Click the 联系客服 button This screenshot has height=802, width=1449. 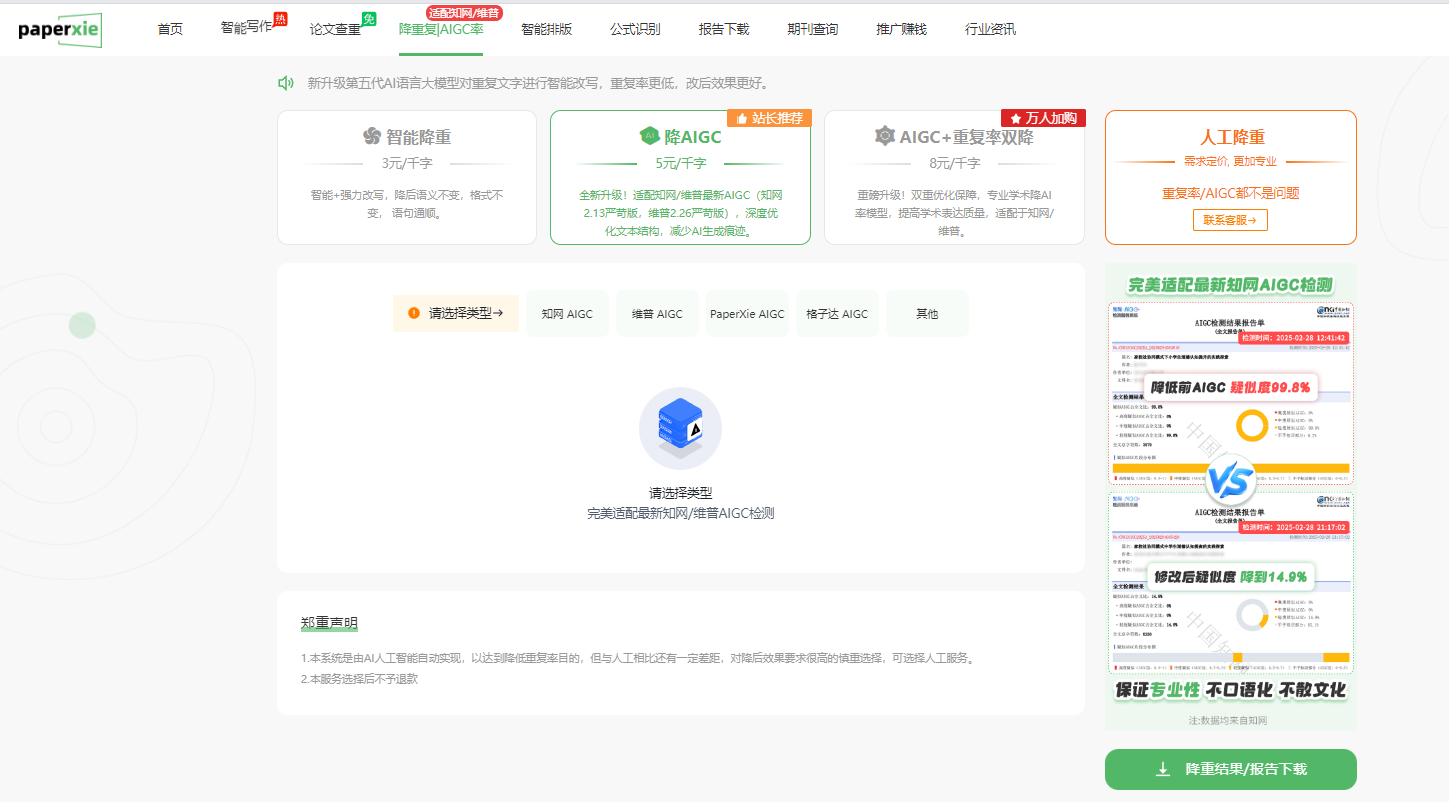point(1230,220)
